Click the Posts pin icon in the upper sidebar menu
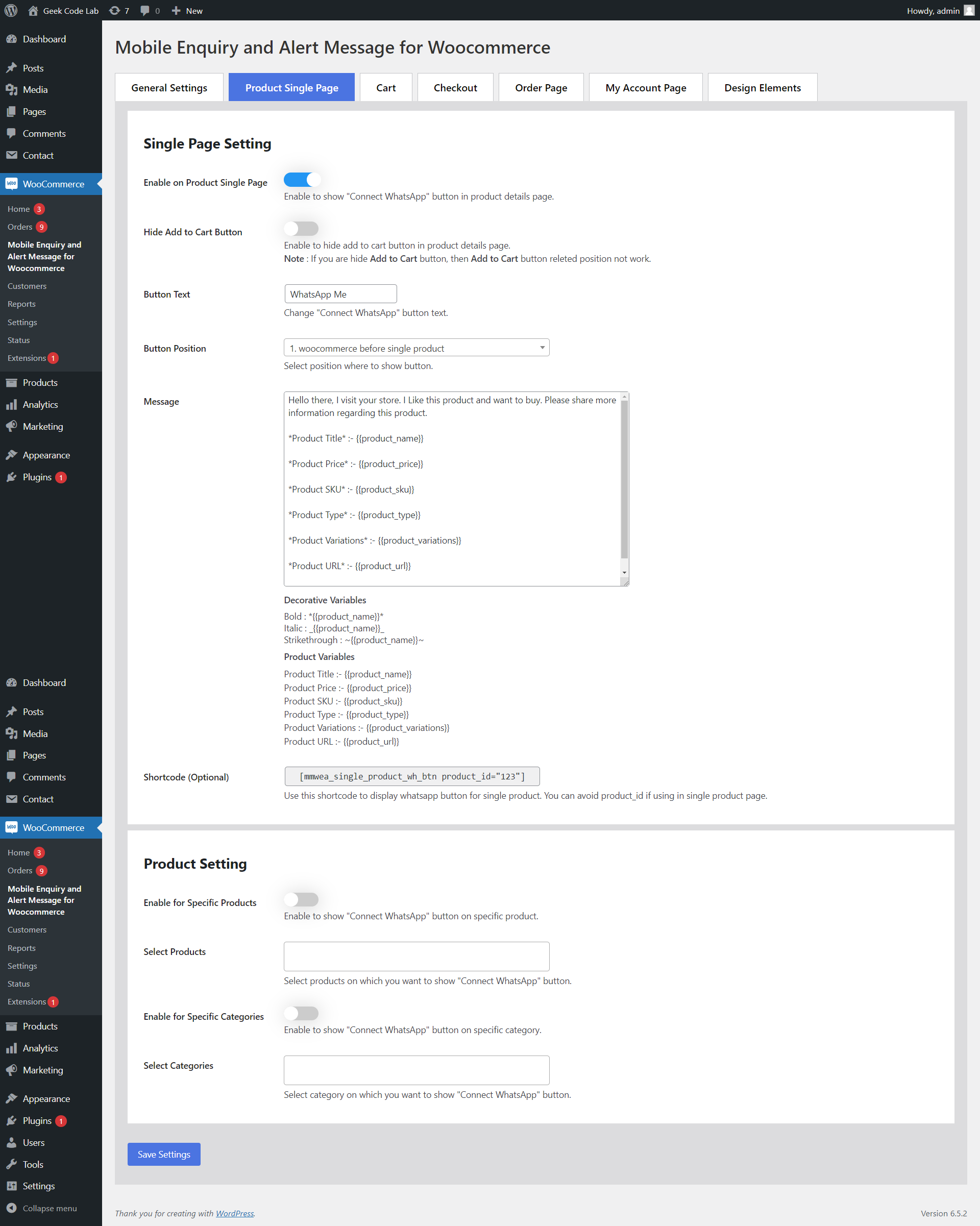The height and width of the screenshot is (1226, 980). coord(11,68)
